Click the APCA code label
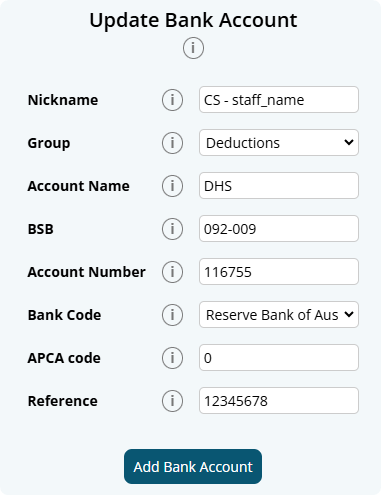 tap(64, 358)
